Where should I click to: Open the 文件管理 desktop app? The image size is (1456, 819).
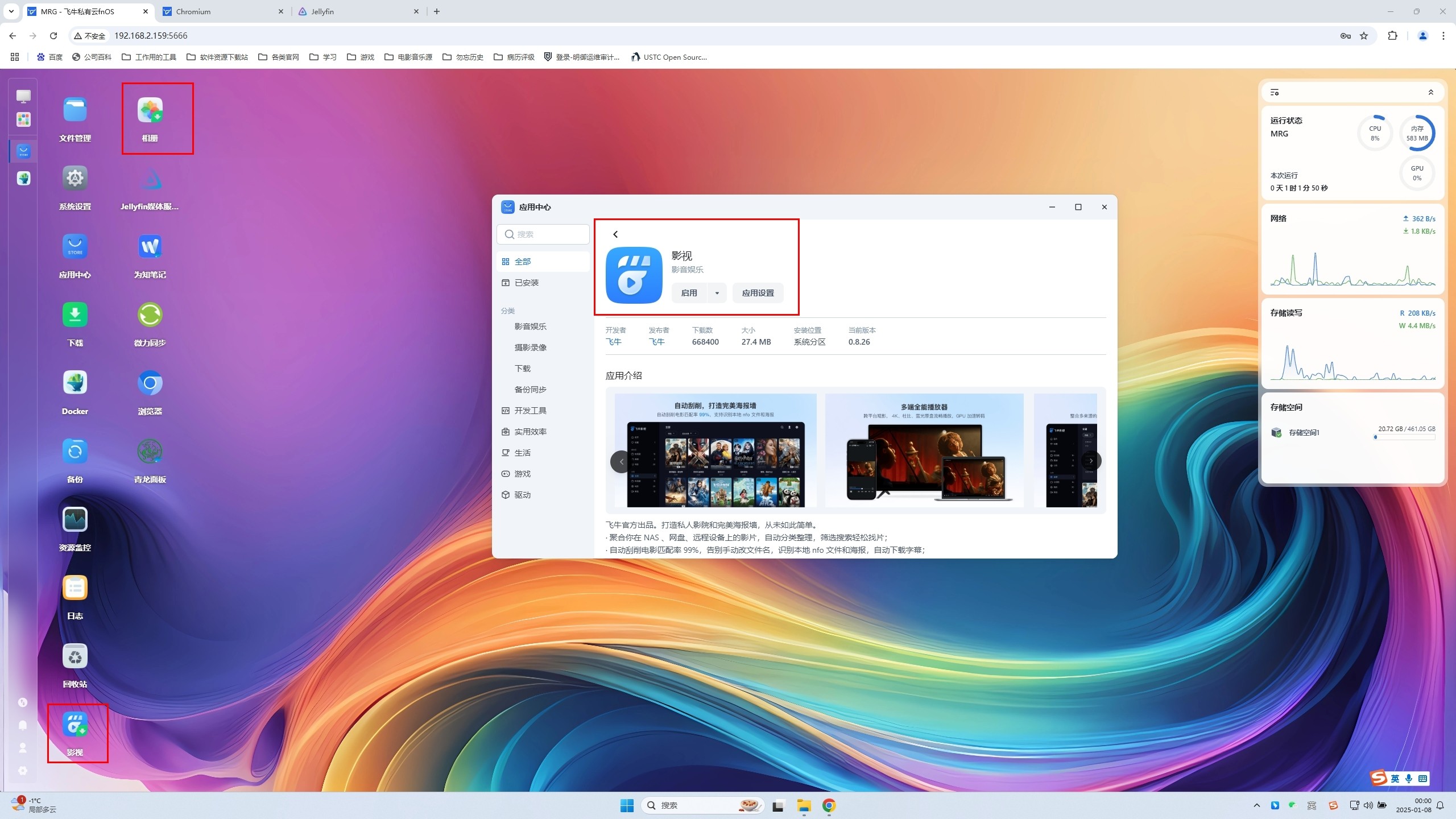[x=75, y=110]
